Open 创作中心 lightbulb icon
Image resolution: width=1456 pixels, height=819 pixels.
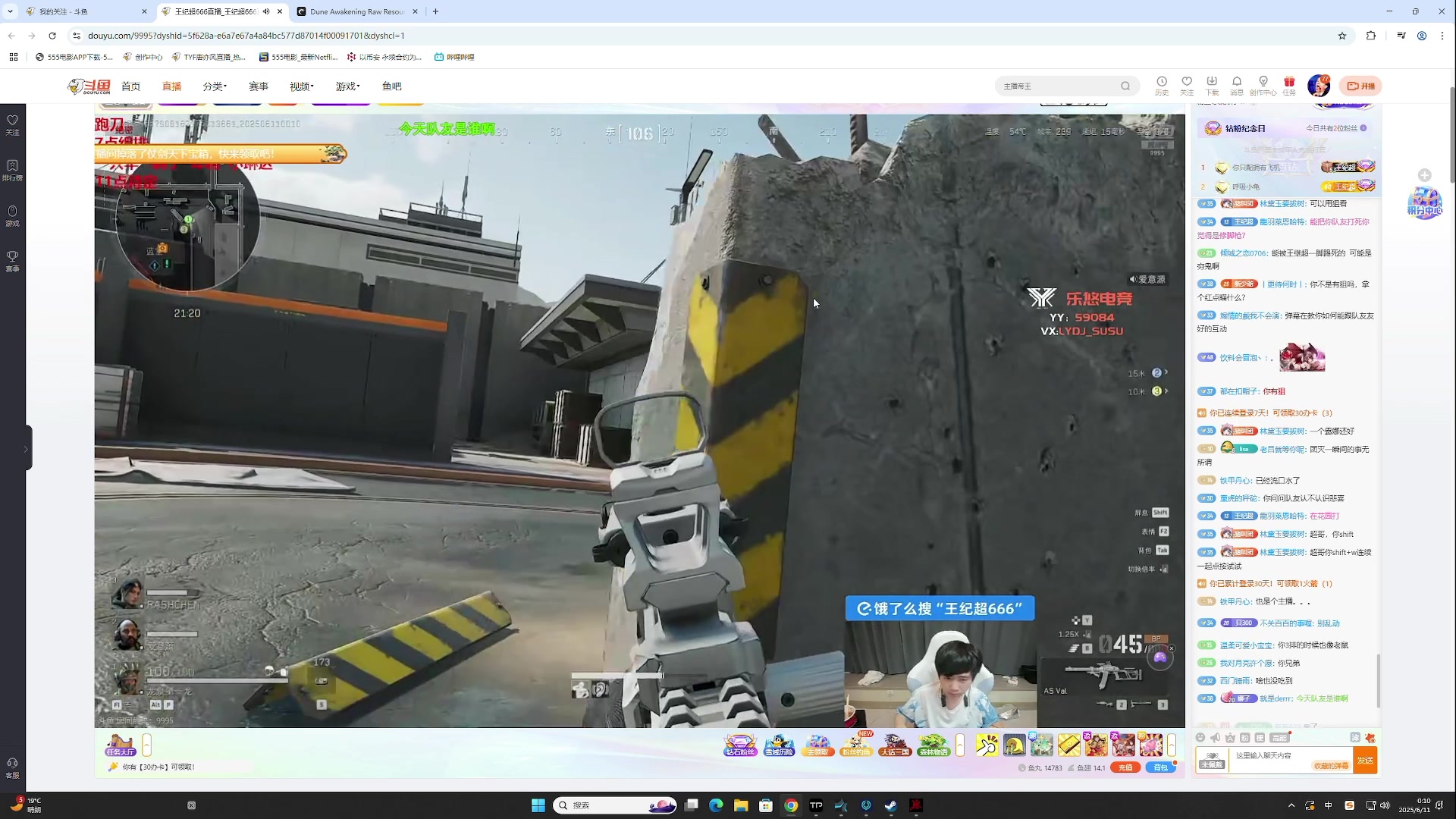point(1263,86)
